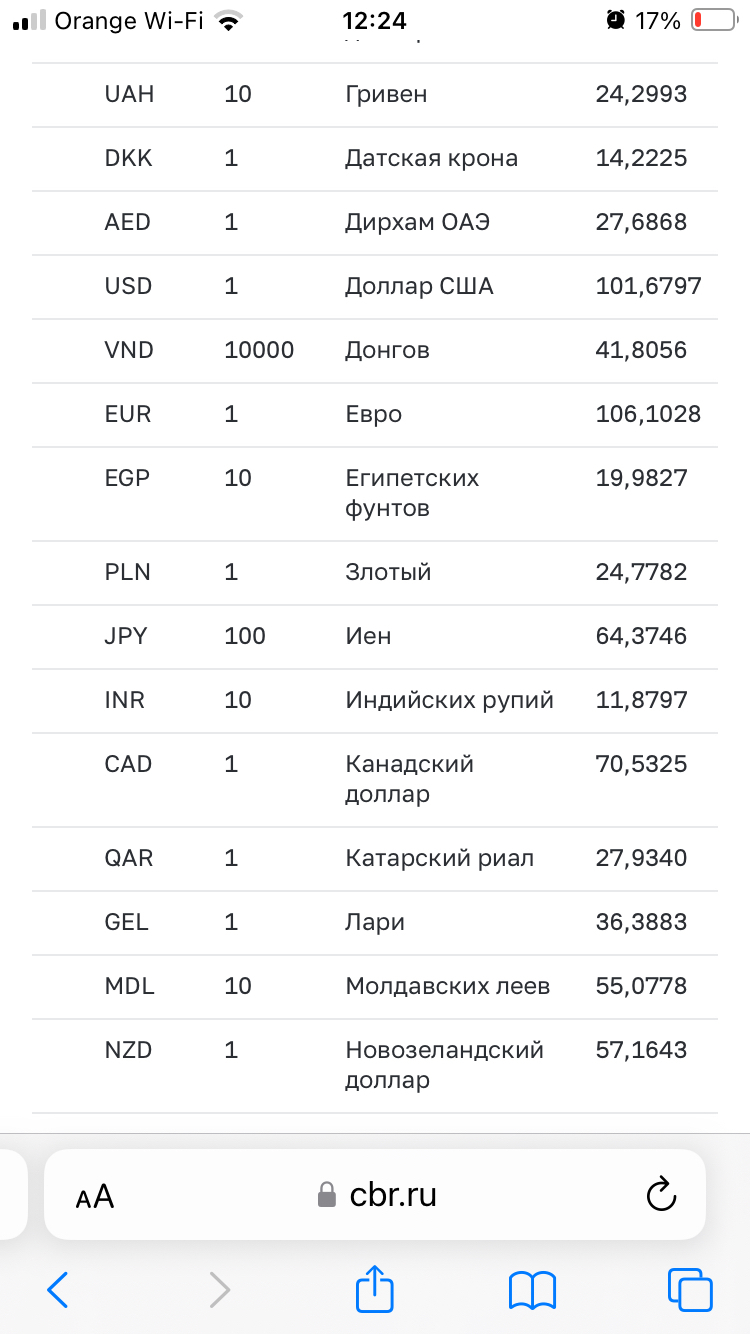Viewport: 750px width, 1334px height.
Task: Show open tabs overview
Action: point(690,1290)
